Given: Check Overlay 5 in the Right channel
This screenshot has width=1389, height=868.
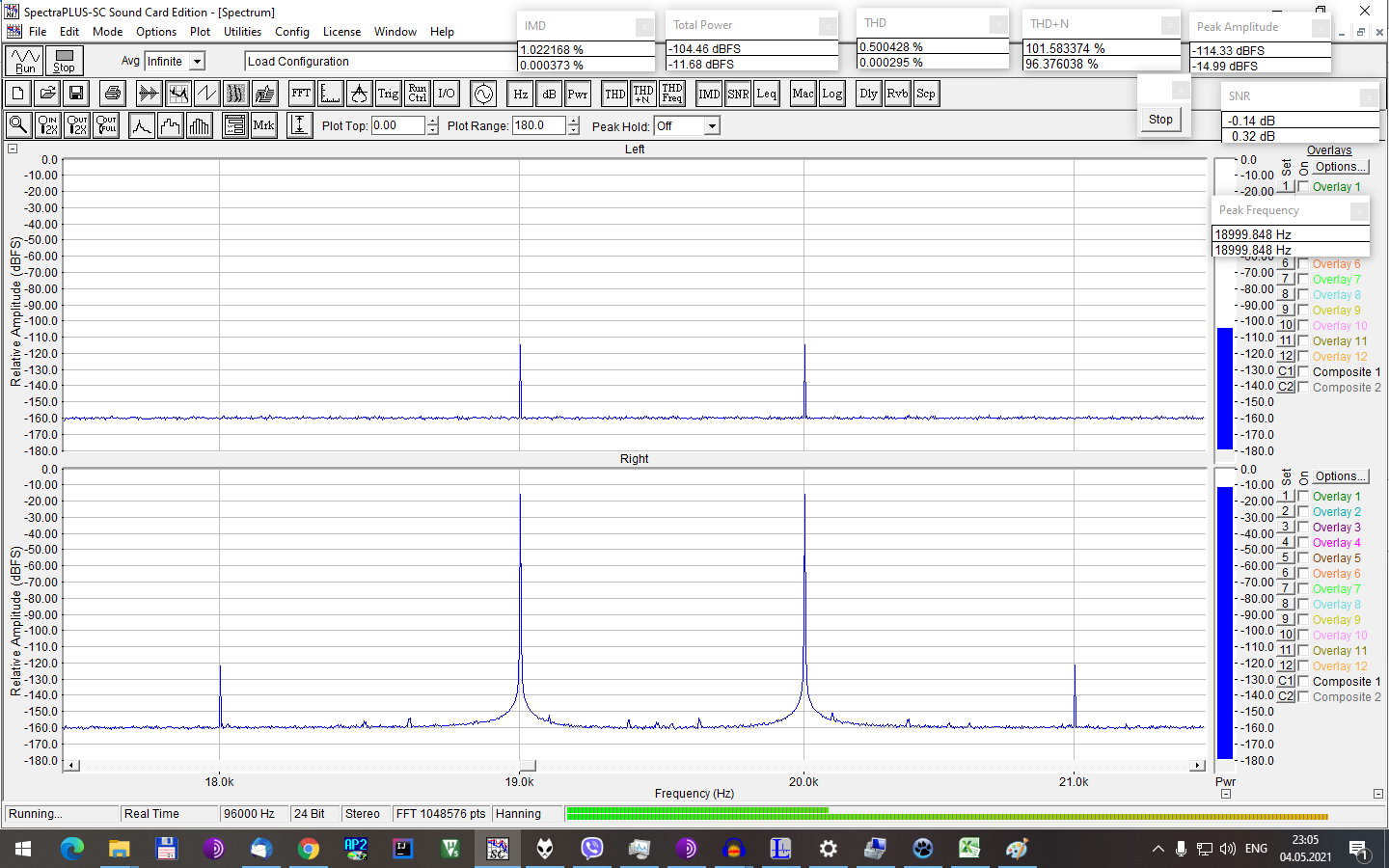Looking at the screenshot, I should pos(1303,558).
